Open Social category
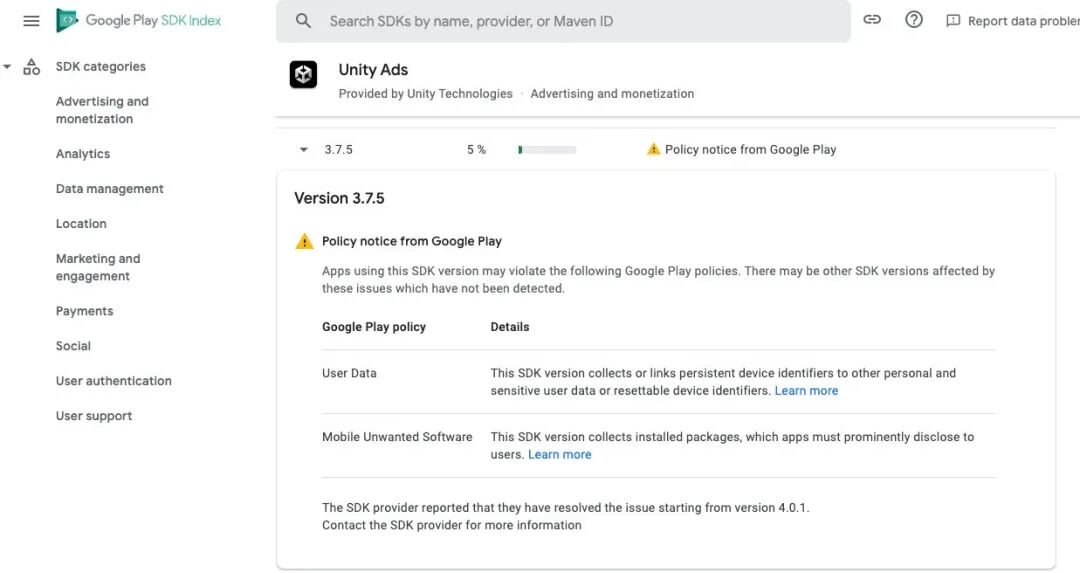The height and width of the screenshot is (573, 1080). pos(73,346)
